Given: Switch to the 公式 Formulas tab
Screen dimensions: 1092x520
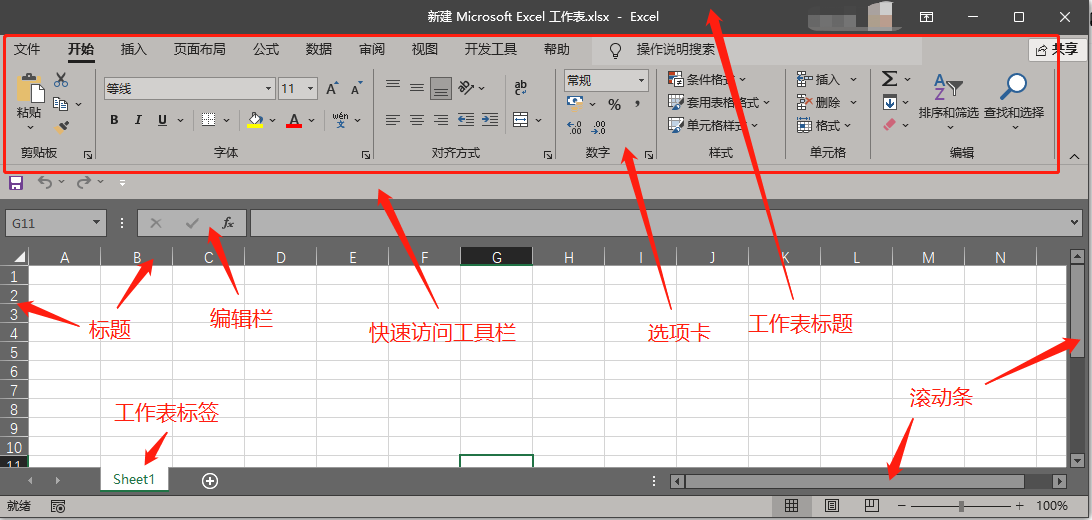Looking at the screenshot, I should pyautogui.click(x=266, y=49).
